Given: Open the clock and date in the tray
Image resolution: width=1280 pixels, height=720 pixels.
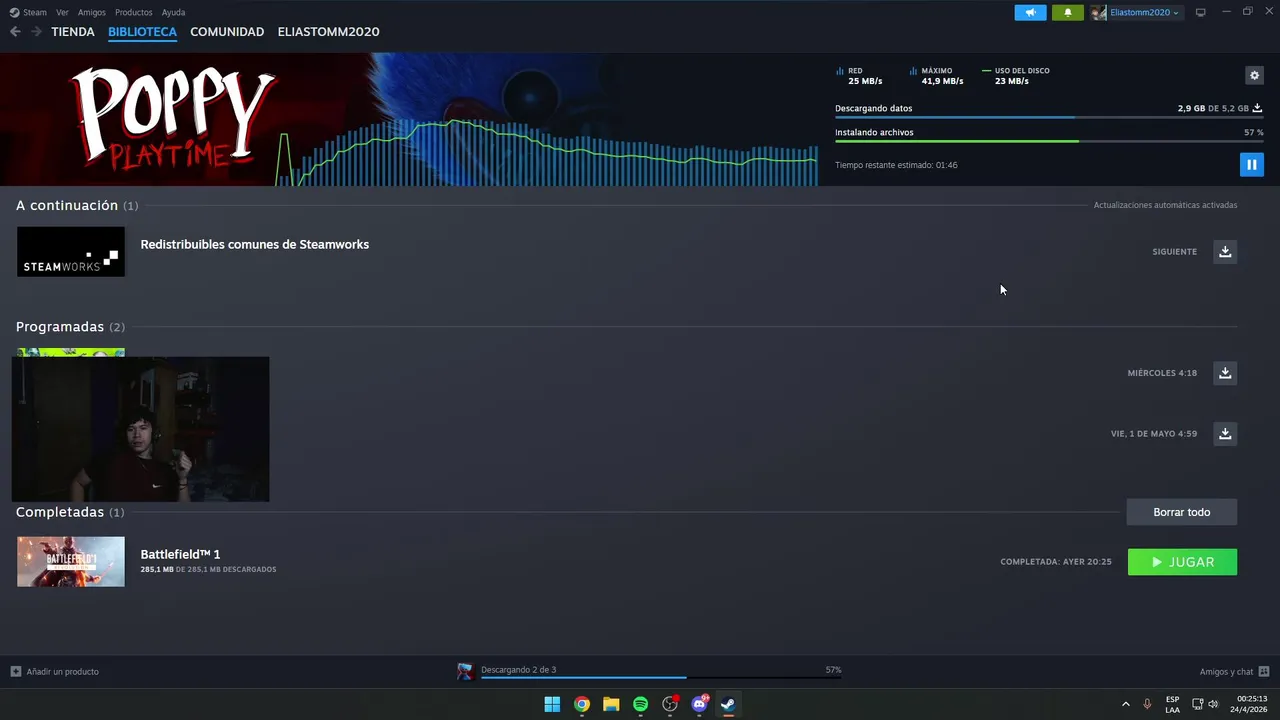Looking at the screenshot, I should [1251, 704].
